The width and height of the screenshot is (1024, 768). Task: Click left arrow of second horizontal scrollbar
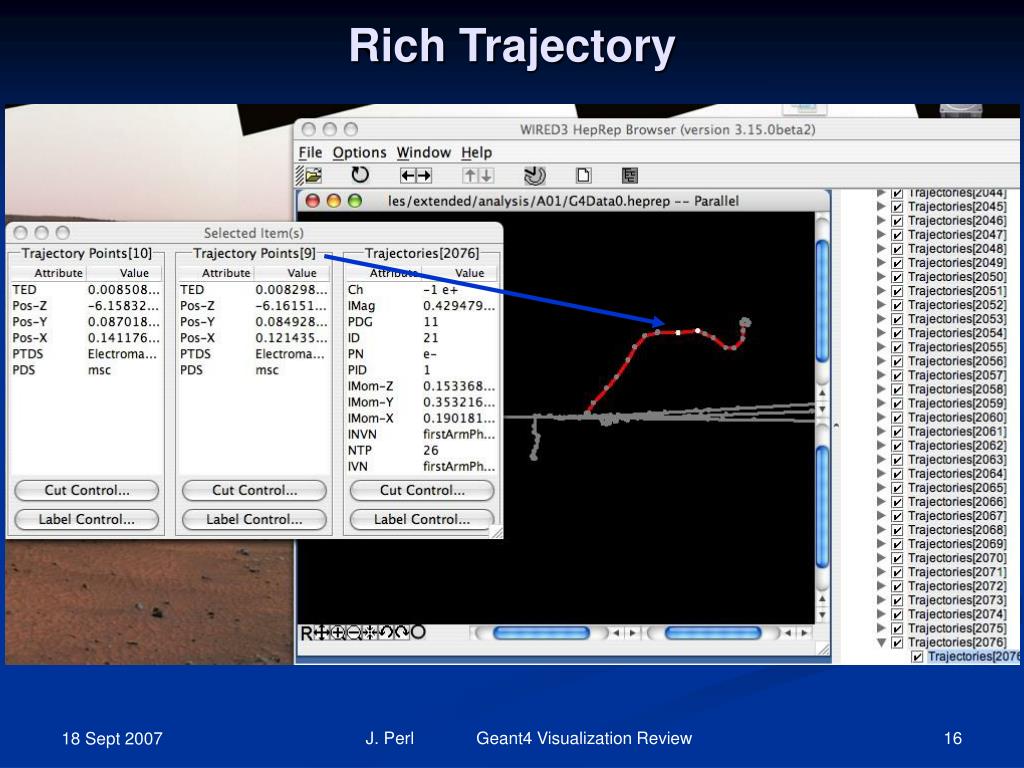tap(788, 633)
